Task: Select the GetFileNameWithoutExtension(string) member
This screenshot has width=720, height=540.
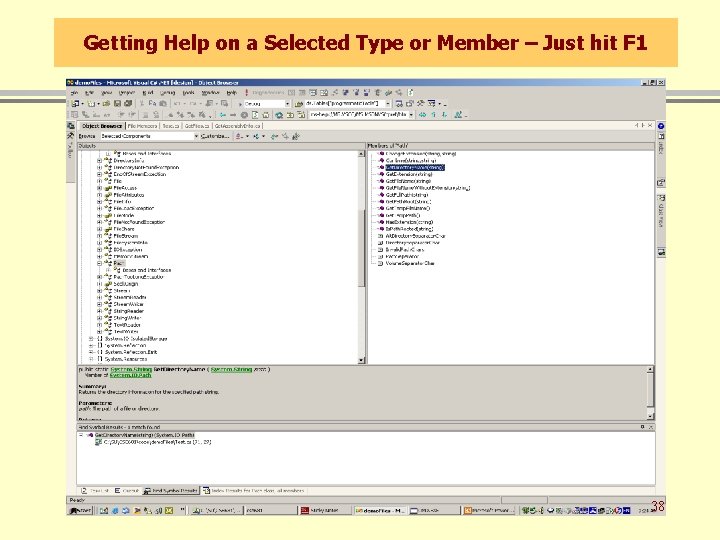Action: [x=428, y=188]
